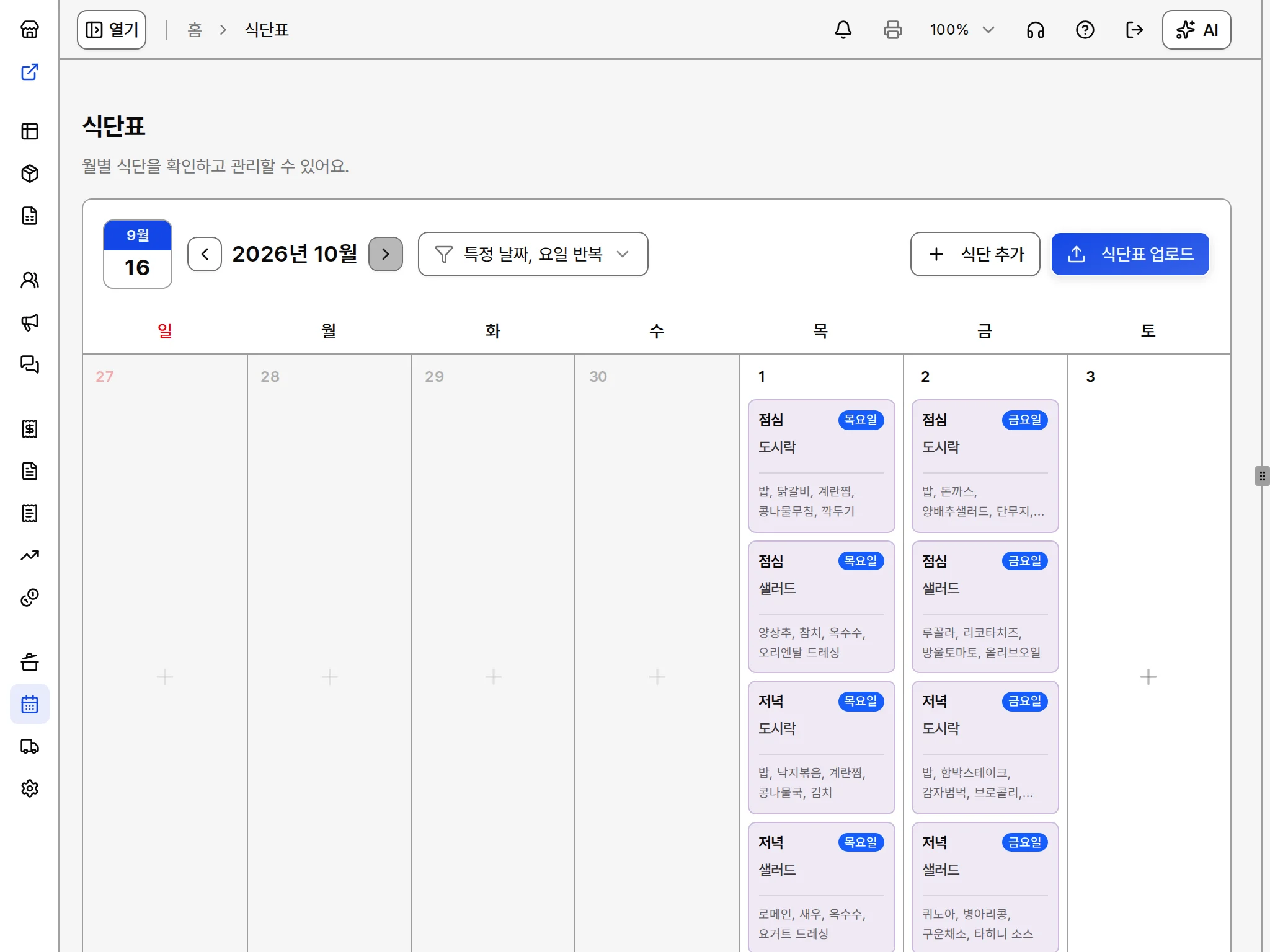Open the AI assistant button
1270x952 pixels.
1197,30
